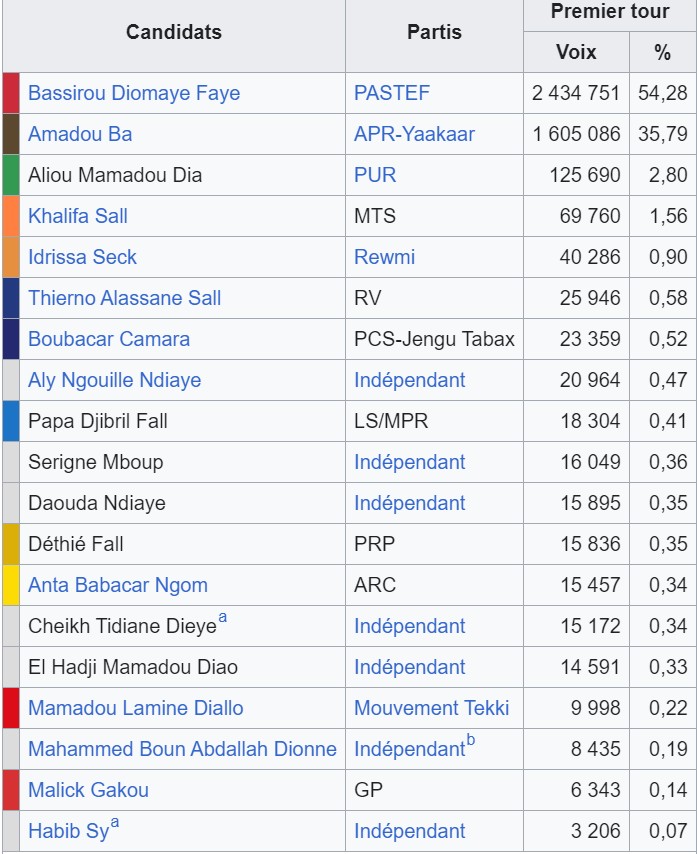The image size is (697, 854).
Task: Open Mahammed Boun Abdallah Dionne's page
Action: tap(182, 749)
